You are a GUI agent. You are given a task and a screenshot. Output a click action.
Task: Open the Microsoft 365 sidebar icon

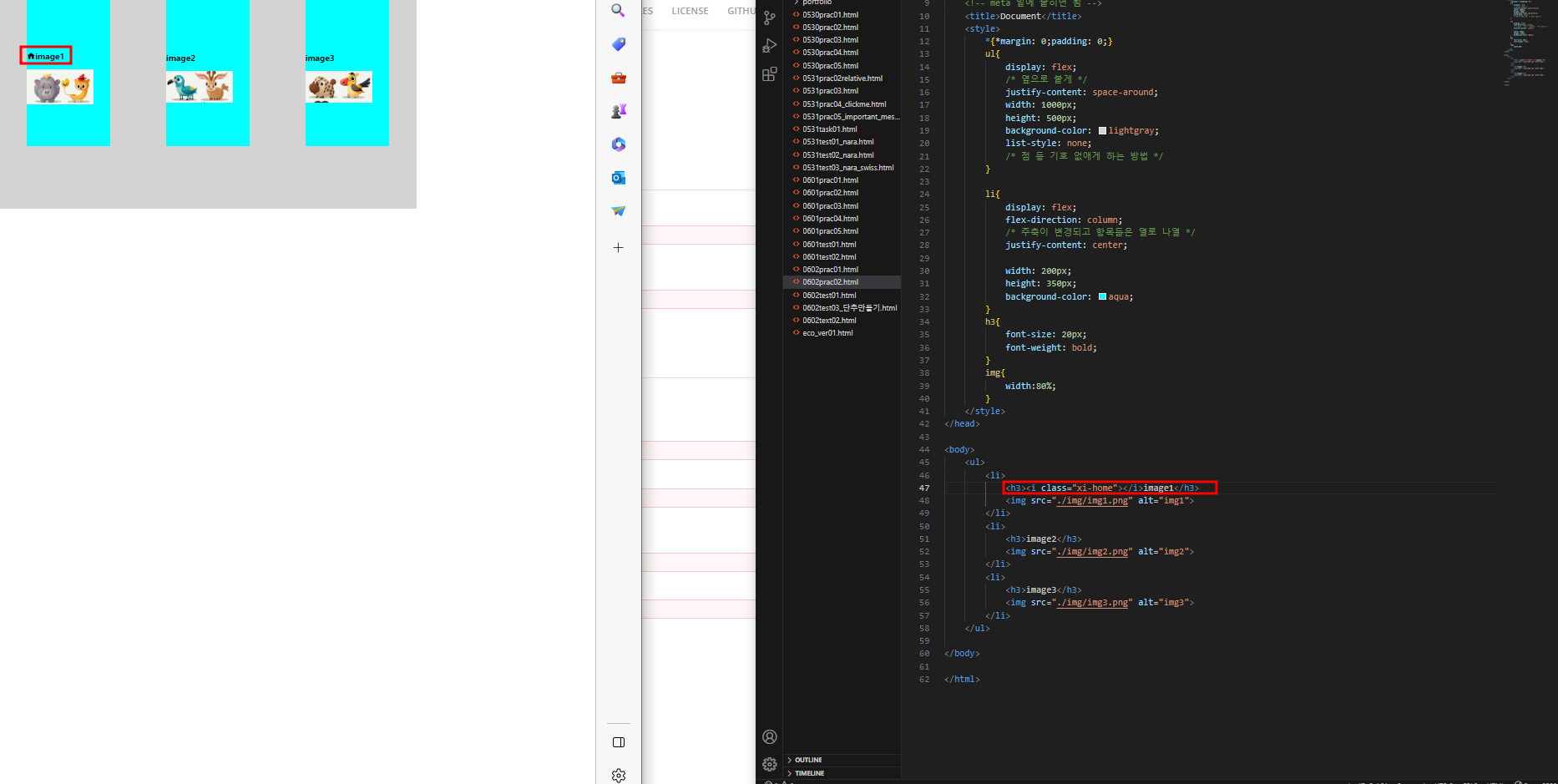coord(618,144)
